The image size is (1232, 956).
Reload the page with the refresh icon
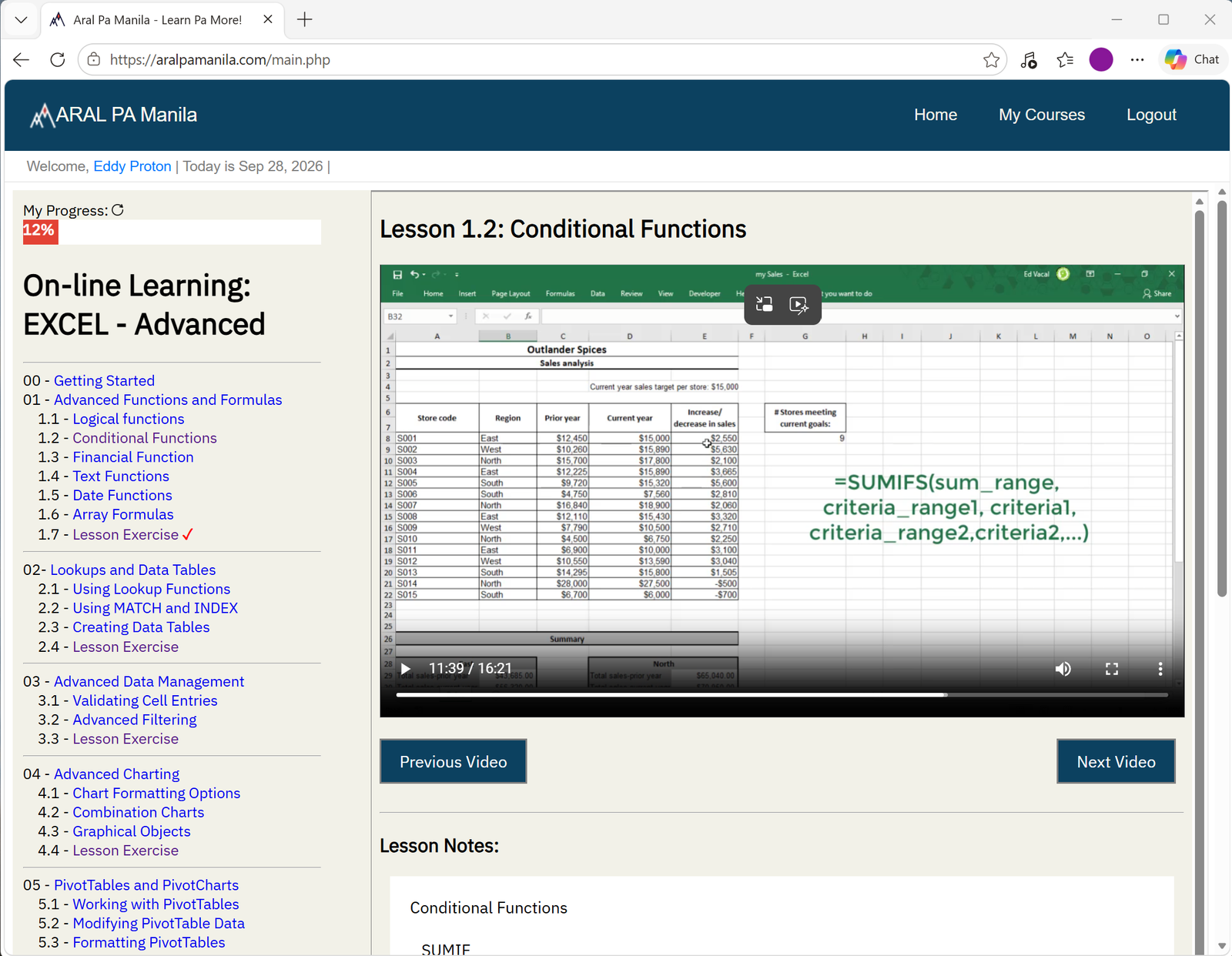coord(58,60)
